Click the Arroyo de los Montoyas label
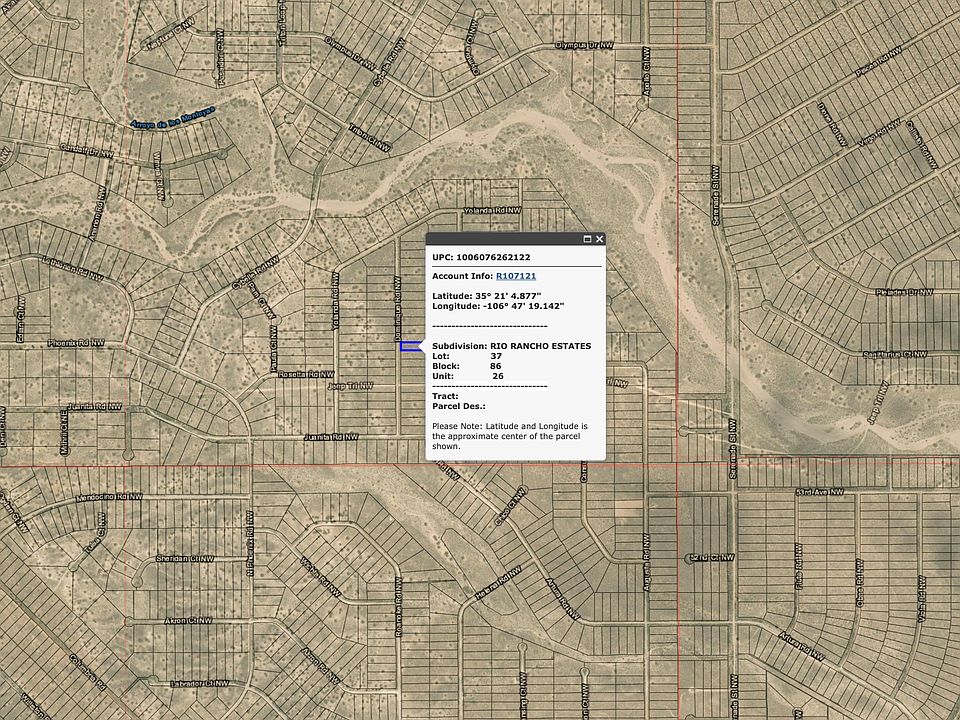This screenshot has width=960, height=720. (172, 118)
